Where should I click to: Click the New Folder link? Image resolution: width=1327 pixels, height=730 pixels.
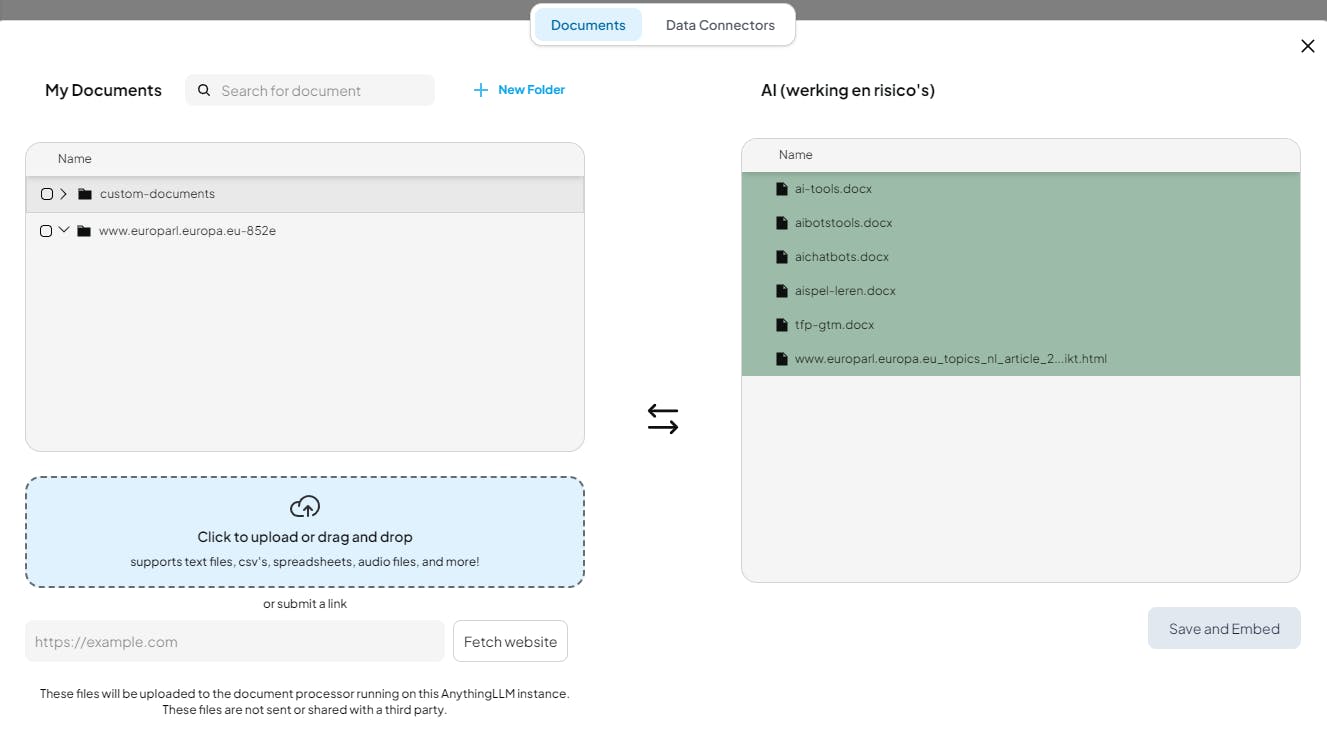tap(531, 90)
